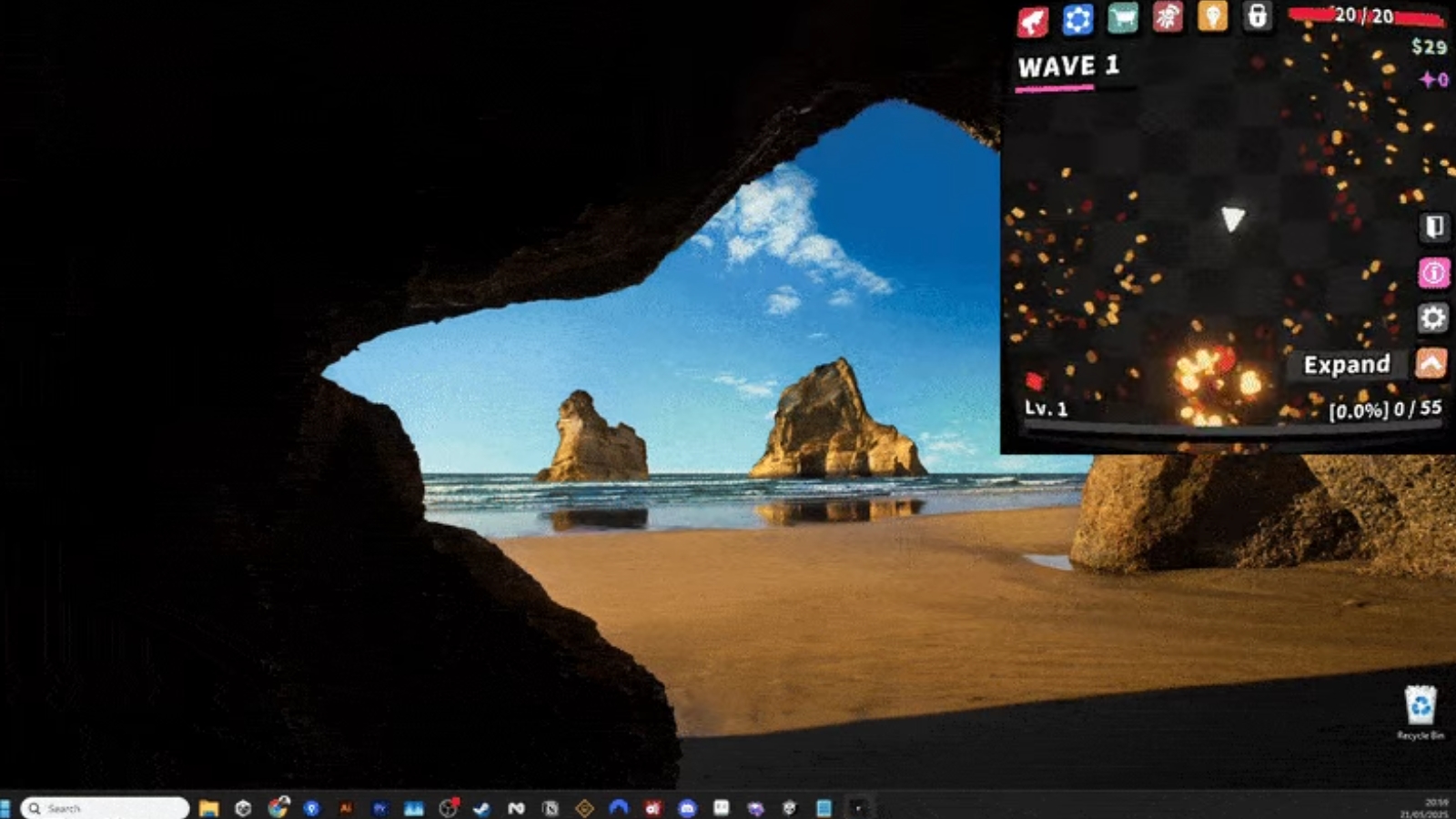Open the blue gear-ring upgrade icon
Viewport: 1456px width, 819px height.
[x=1077, y=19]
